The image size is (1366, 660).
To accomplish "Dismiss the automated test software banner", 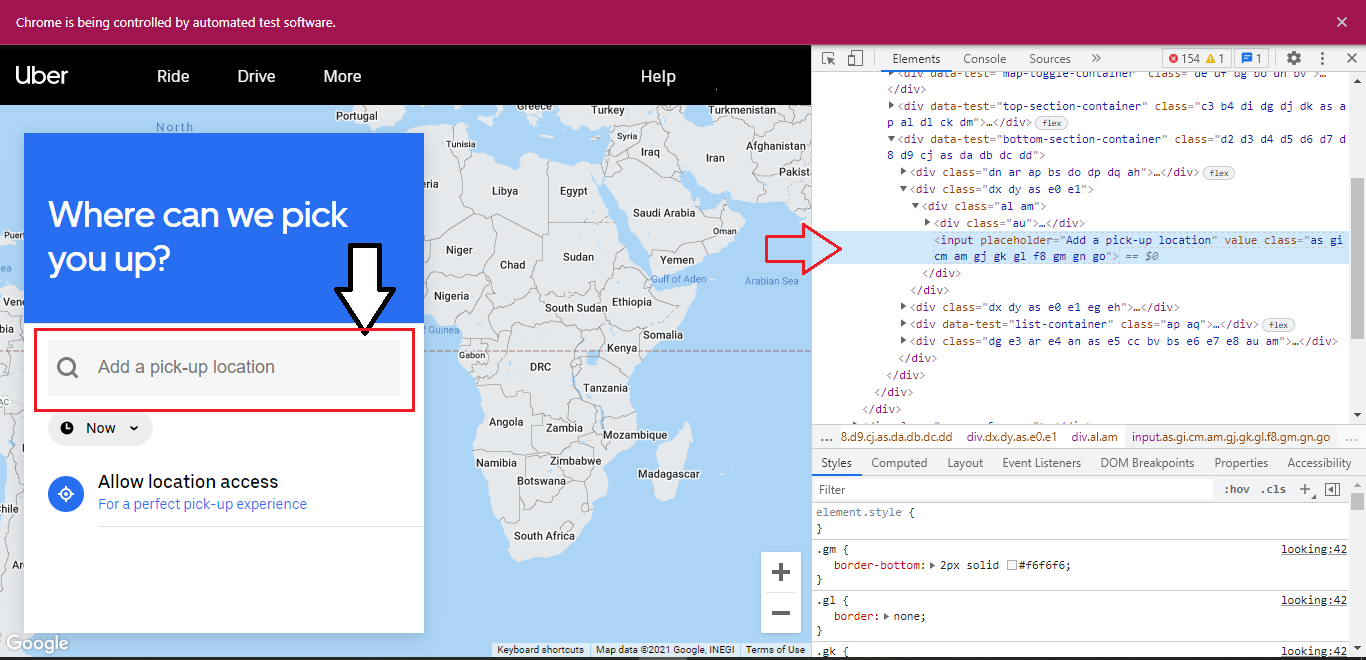I will [1342, 22].
